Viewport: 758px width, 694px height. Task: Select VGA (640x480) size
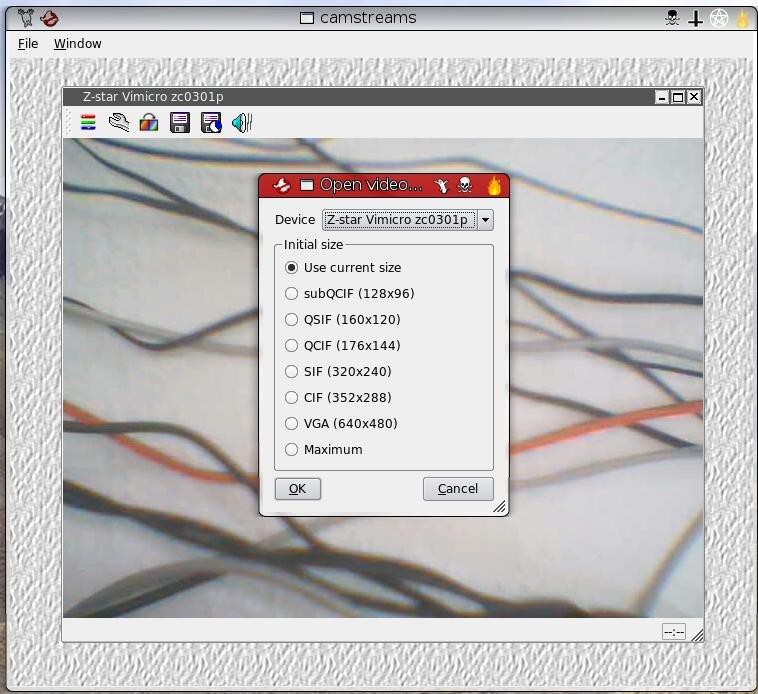tap(341, 424)
